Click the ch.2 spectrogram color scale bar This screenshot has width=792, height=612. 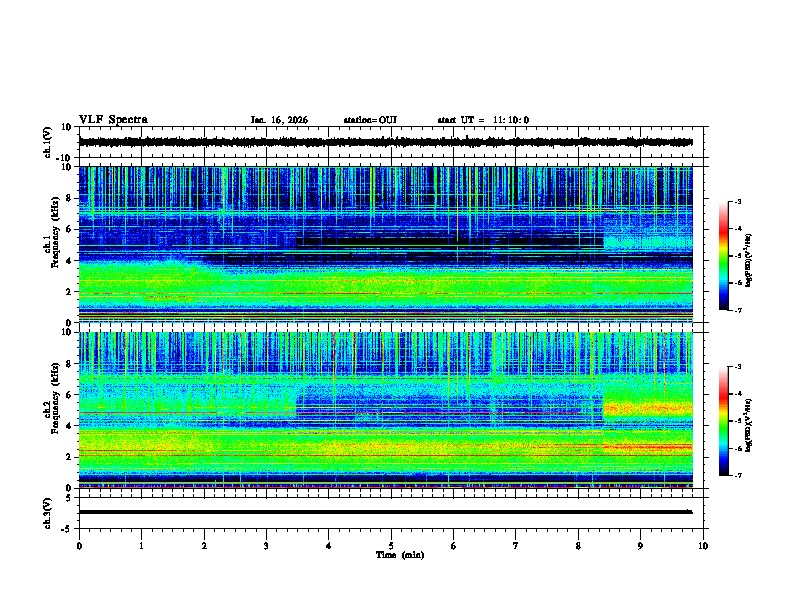[x=723, y=421]
